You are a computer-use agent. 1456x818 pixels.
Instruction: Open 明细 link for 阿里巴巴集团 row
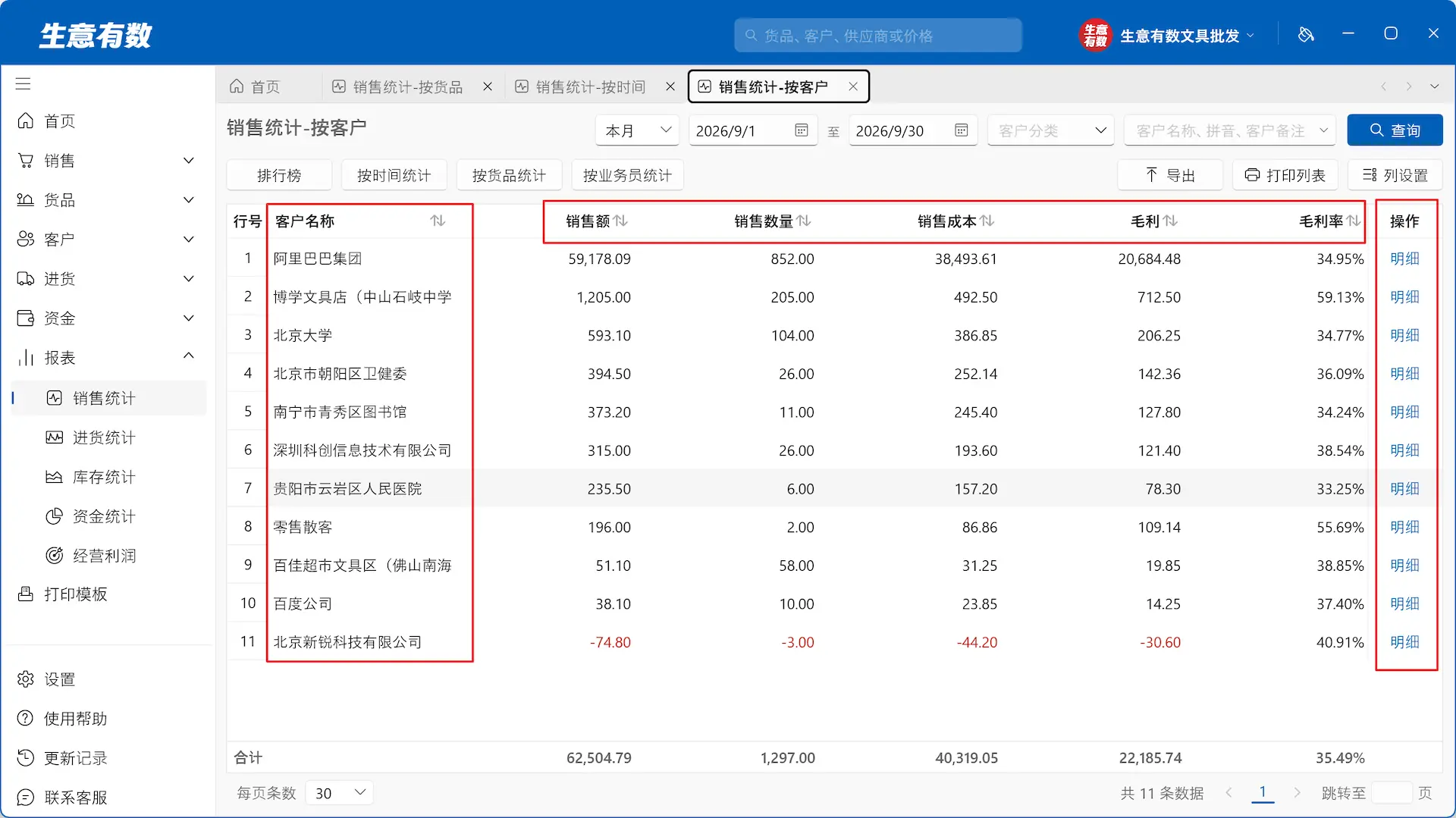click(x=1404, y=259)
